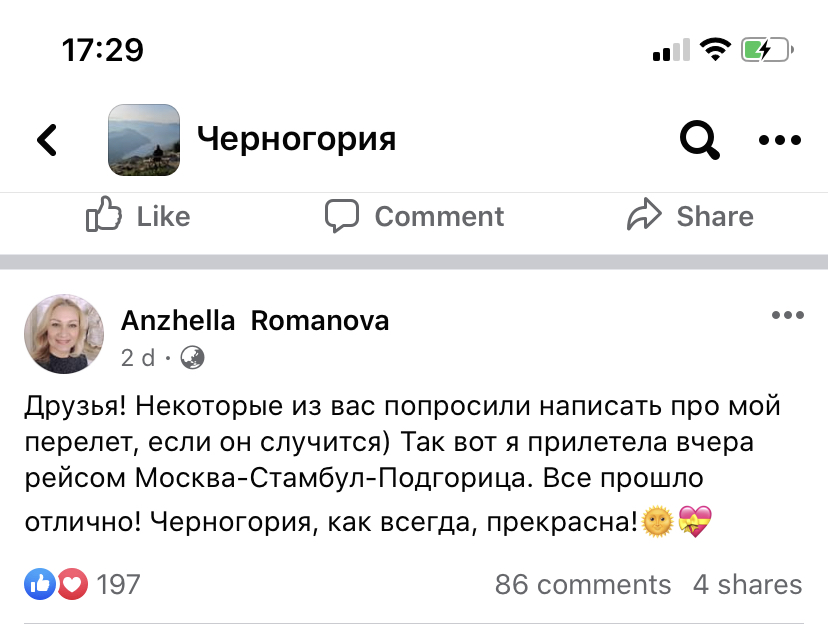Tap the Share arrow icon
The height and width of the screenshot is (626, 828).
[x=645, y=215]
